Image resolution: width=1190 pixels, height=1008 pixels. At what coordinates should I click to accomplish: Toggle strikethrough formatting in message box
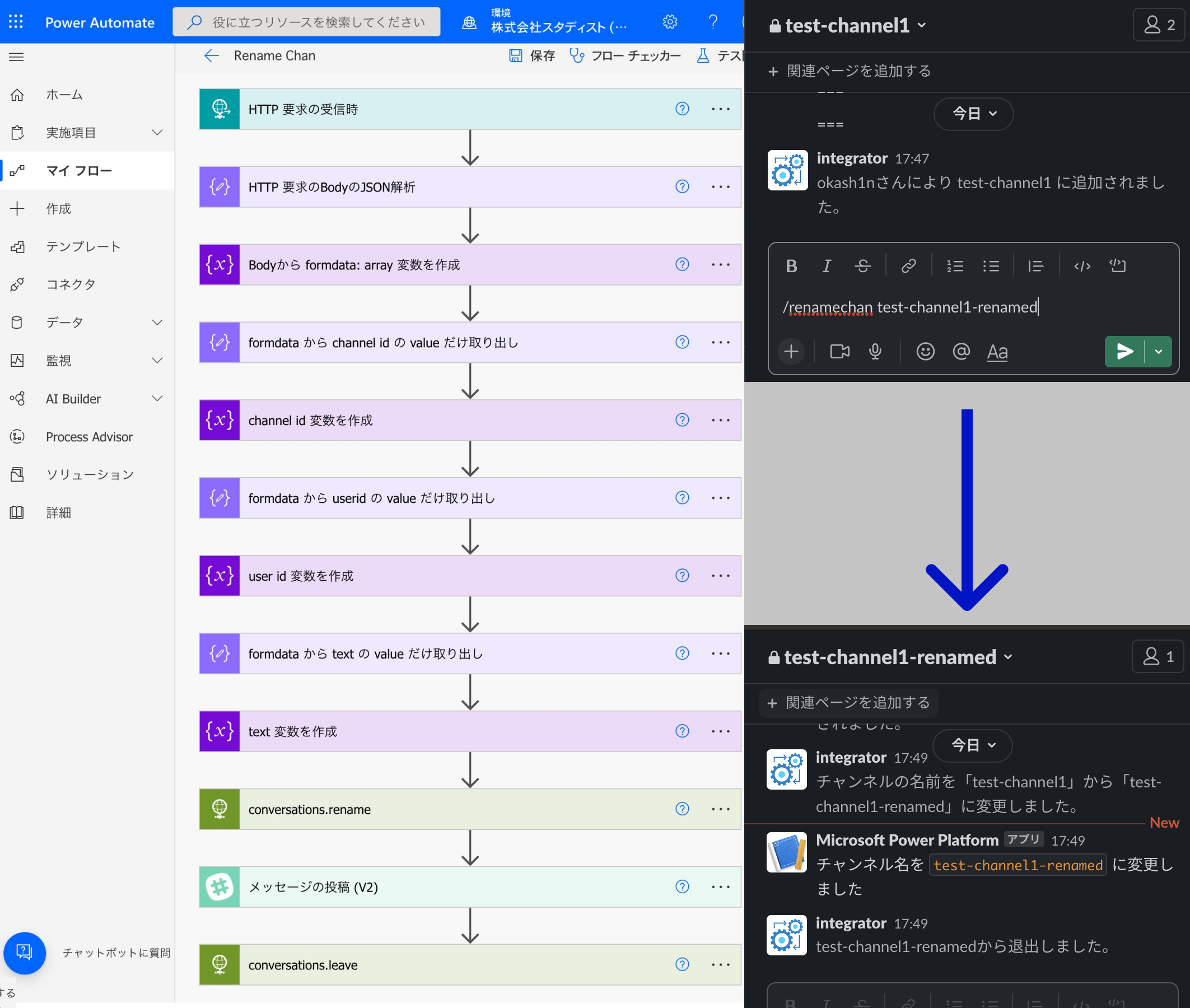(862, 265)
